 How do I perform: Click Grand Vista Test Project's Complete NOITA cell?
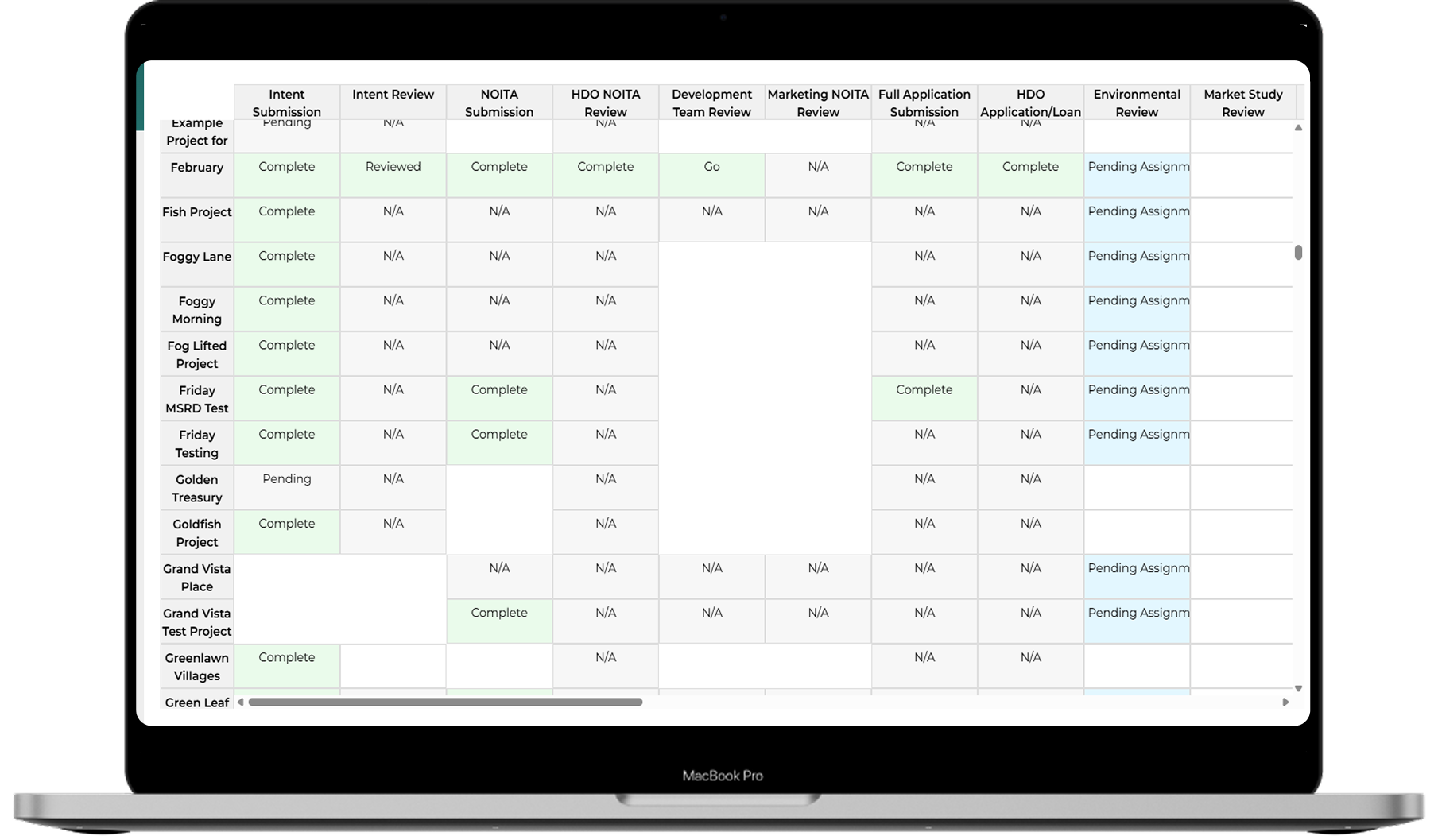499,621
